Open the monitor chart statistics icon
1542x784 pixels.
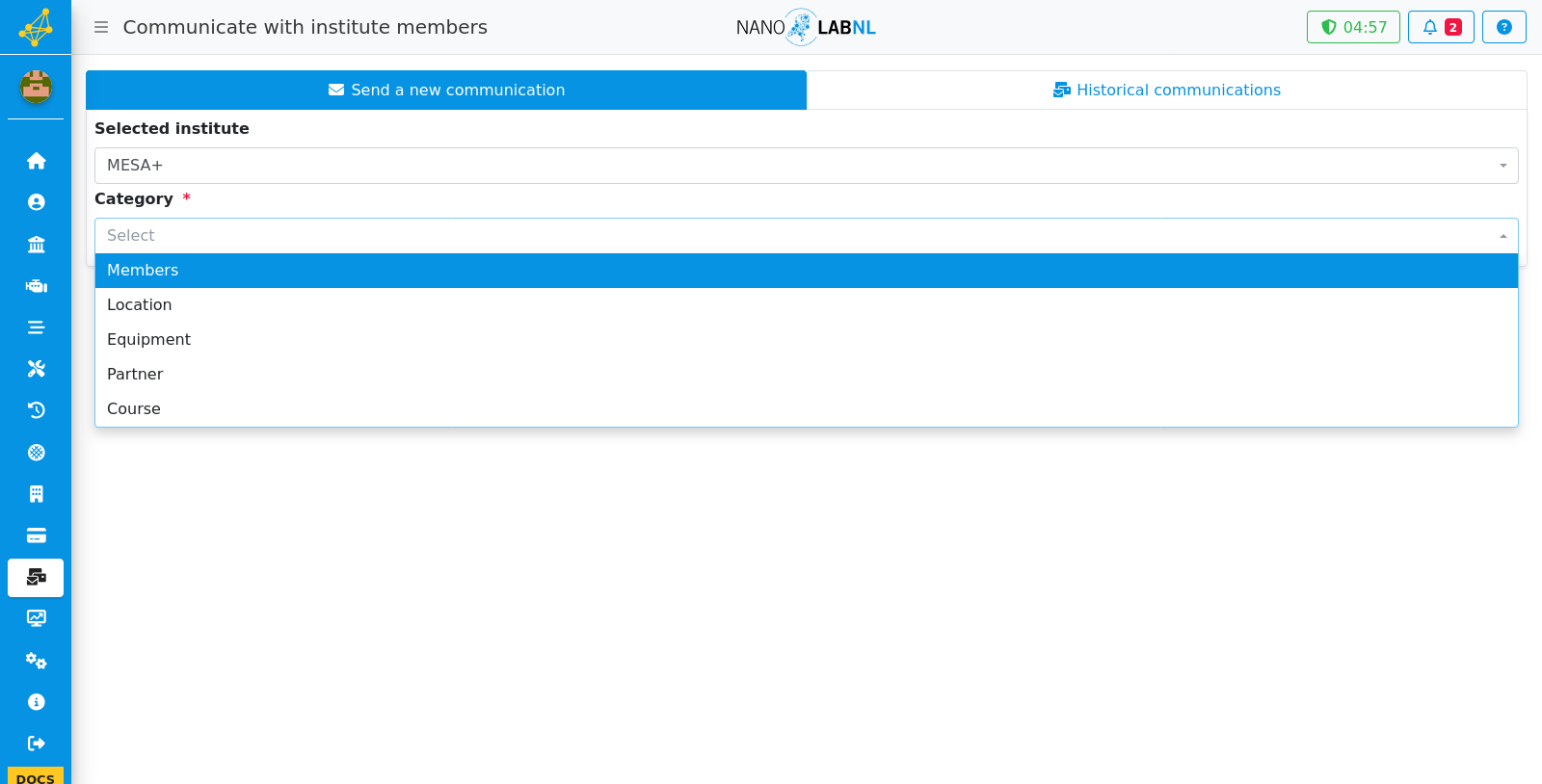tap(36, 618)
